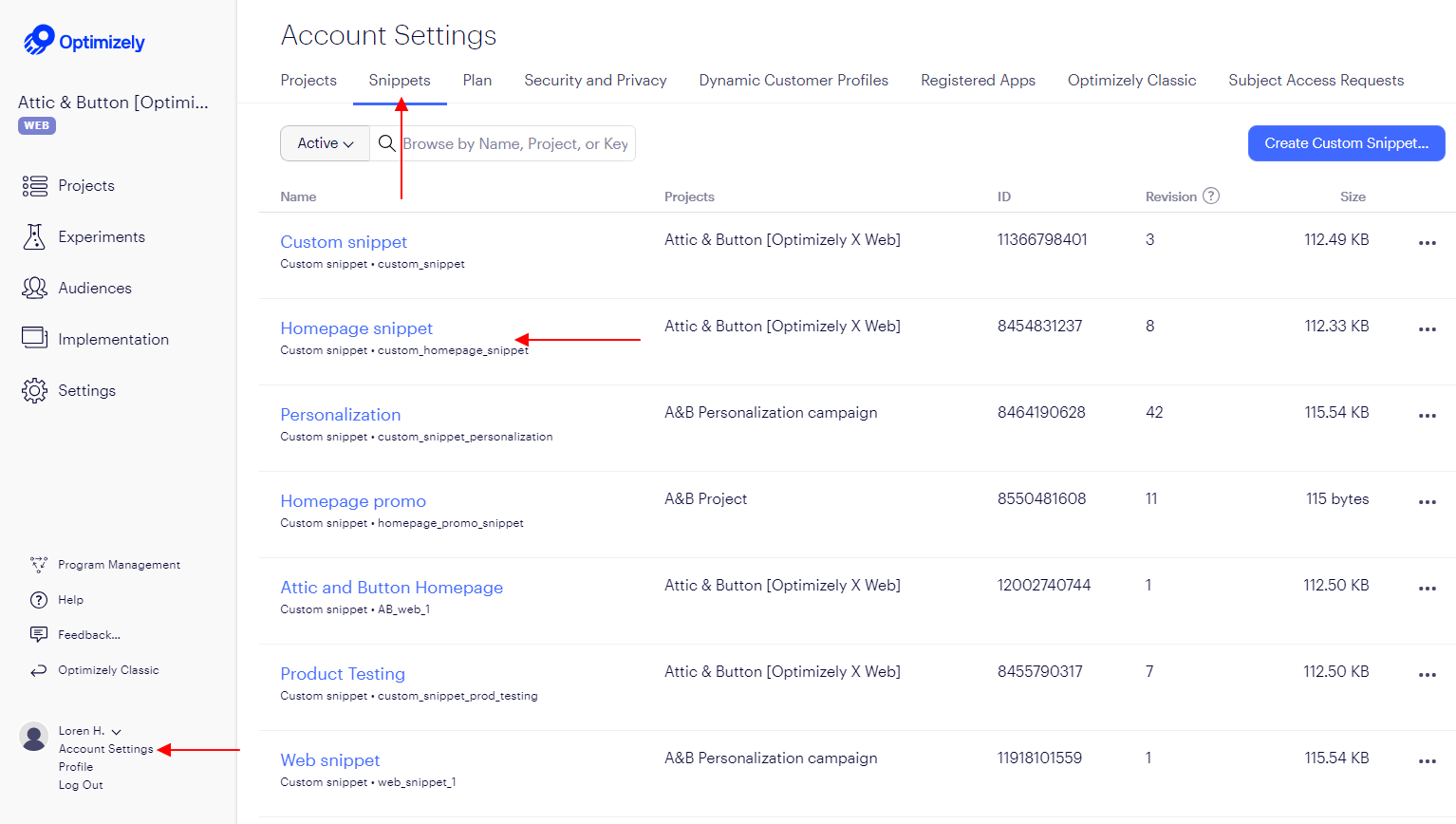
Task: Open the more options for Attic and Button Homepage
Action: [1428, 589]
